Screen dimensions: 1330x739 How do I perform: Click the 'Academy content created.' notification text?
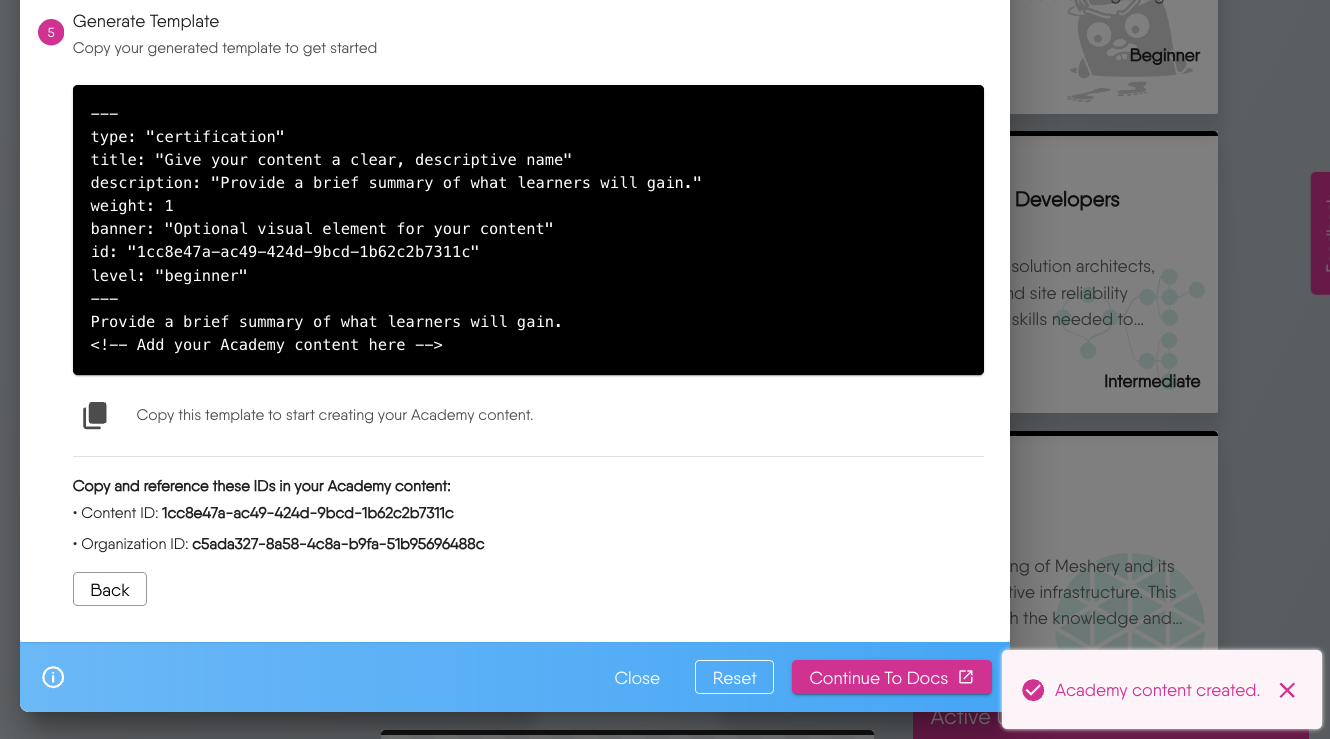pyautogui.click(x=1157, y=690)
